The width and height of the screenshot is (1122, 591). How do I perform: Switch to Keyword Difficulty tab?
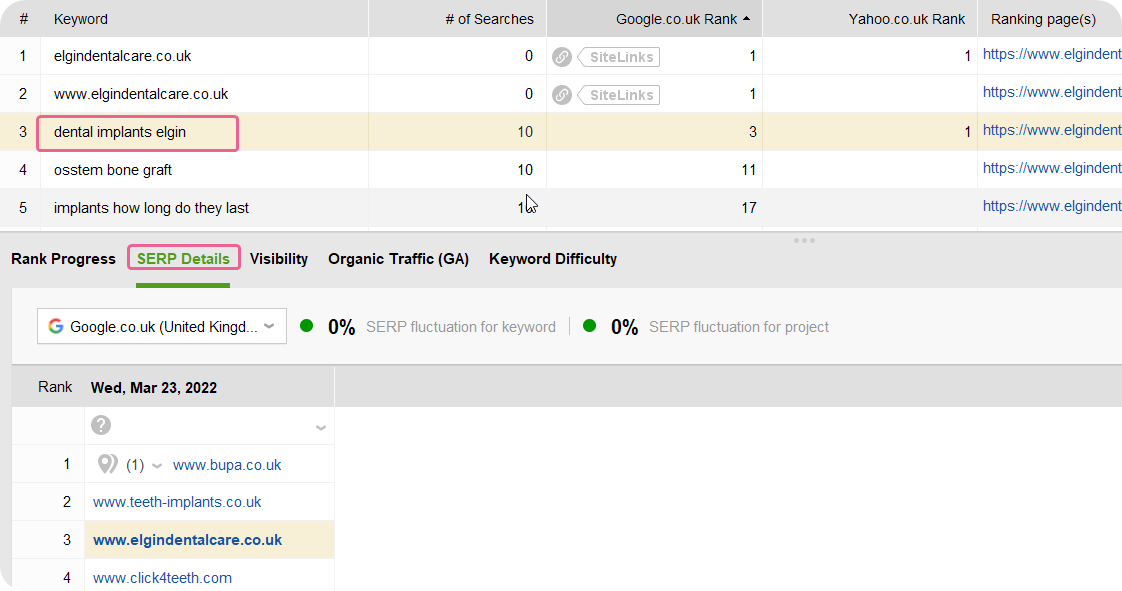click(553, 259)
